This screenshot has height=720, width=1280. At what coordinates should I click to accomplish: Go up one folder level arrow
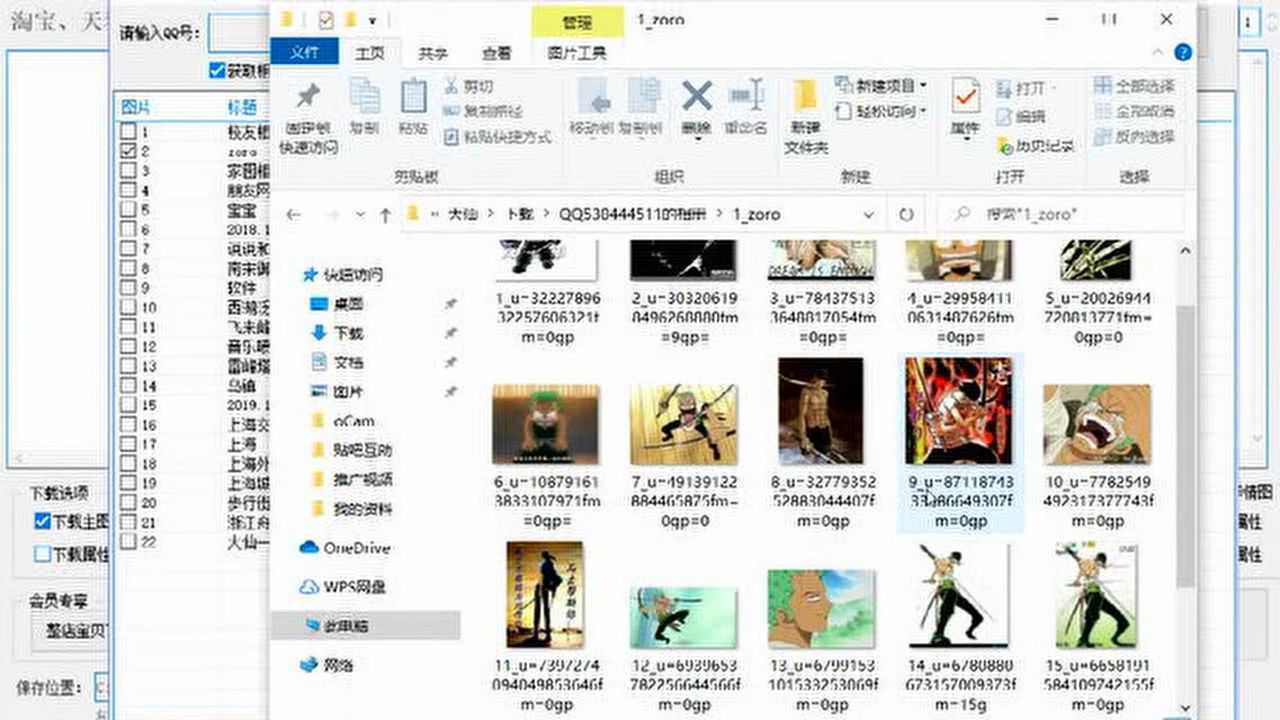click(385, 214)
